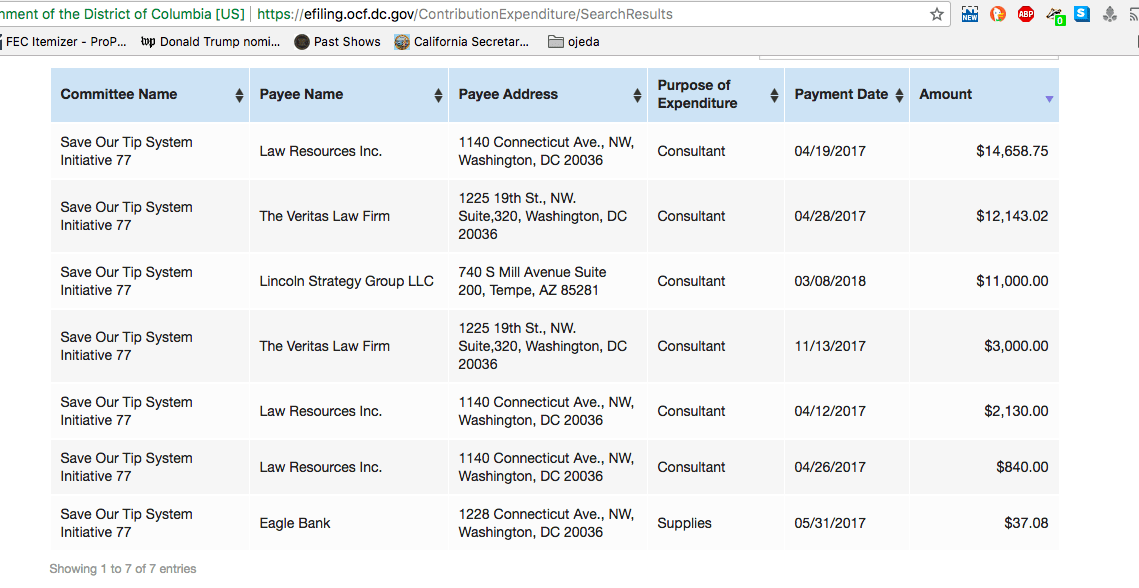Sort table by Committee Name
The width and height of the screenshot is (1139, 588).
click(x=150, y=94)
